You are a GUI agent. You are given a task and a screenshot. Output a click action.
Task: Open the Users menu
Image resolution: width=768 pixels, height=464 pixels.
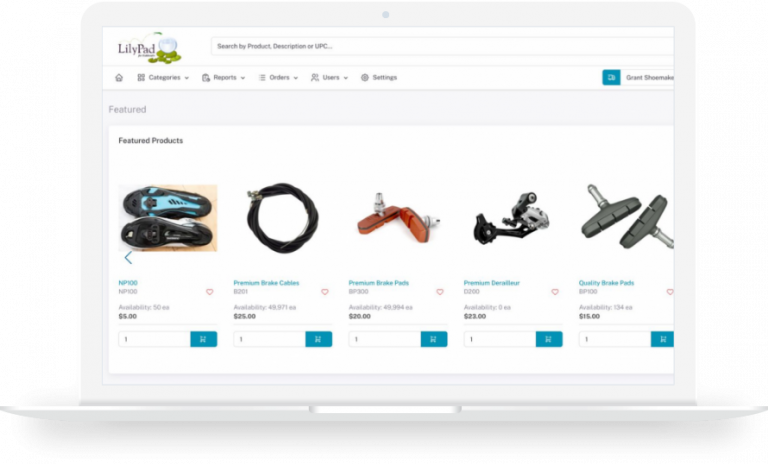(x=329, y=77)
